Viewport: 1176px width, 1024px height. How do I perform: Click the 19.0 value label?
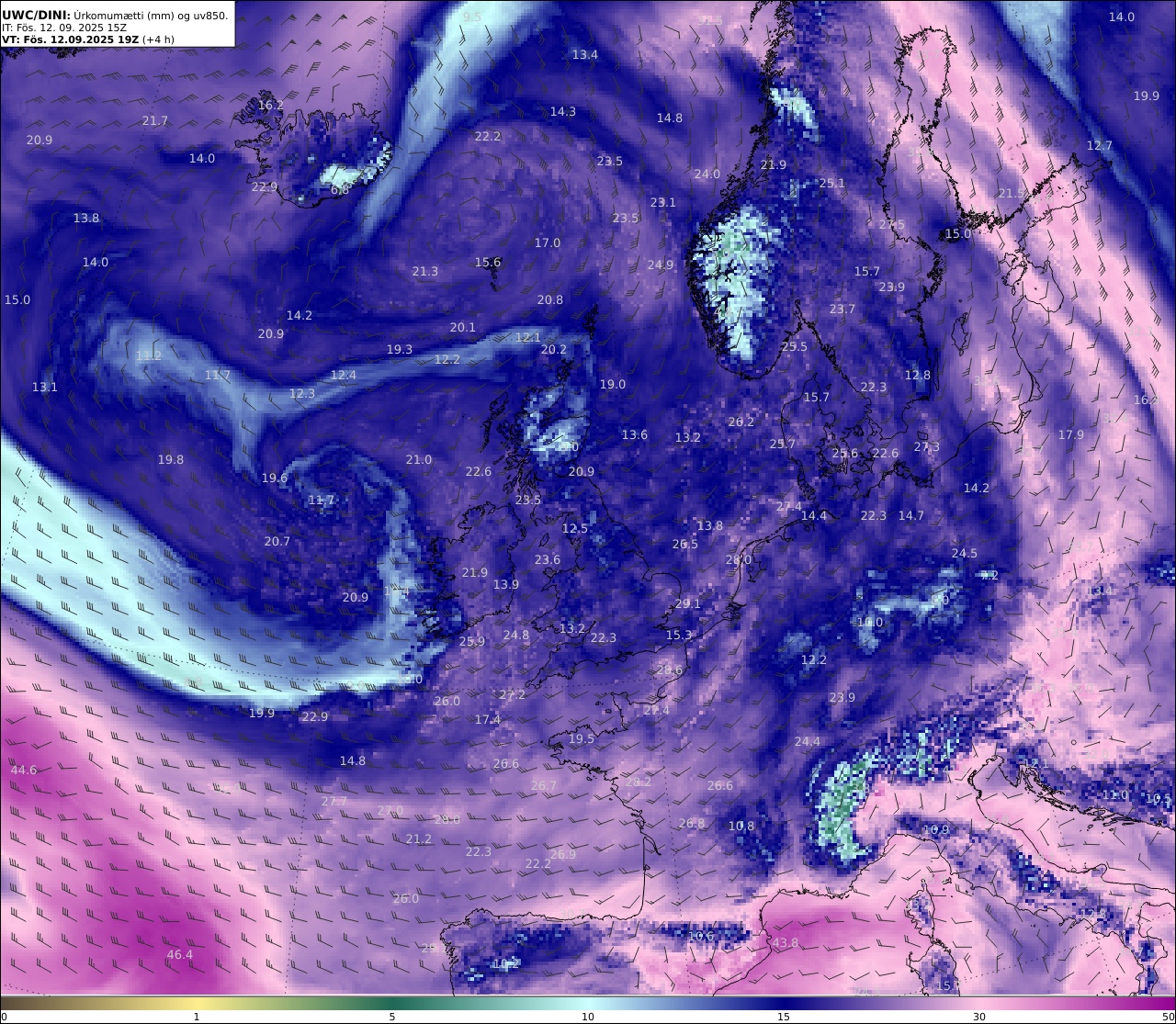pos(613,385)
